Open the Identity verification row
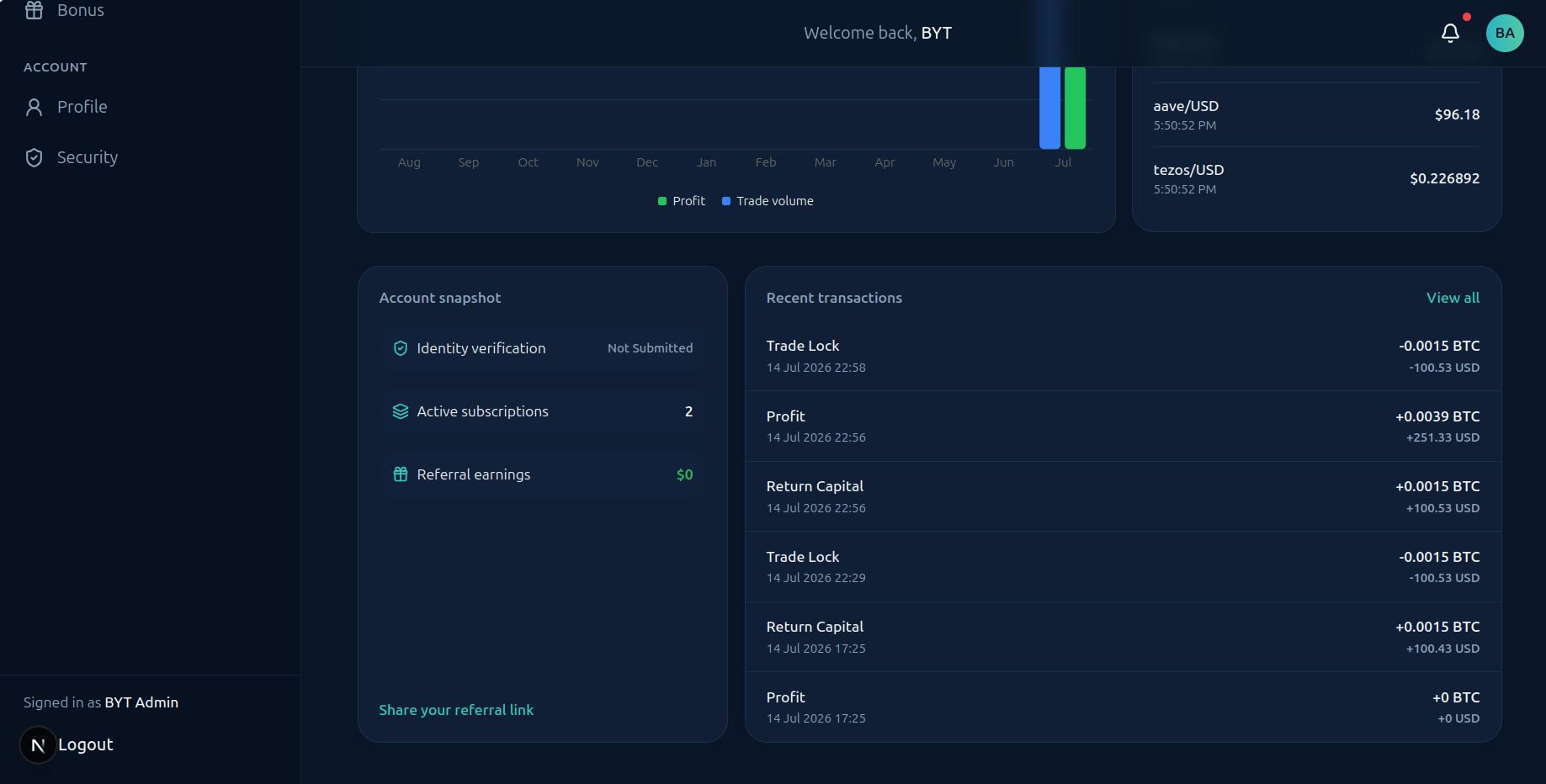 [x=542, y=348]
